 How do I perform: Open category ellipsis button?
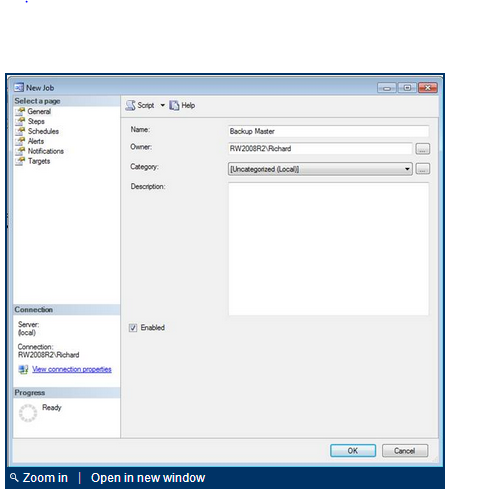point(423,169)
